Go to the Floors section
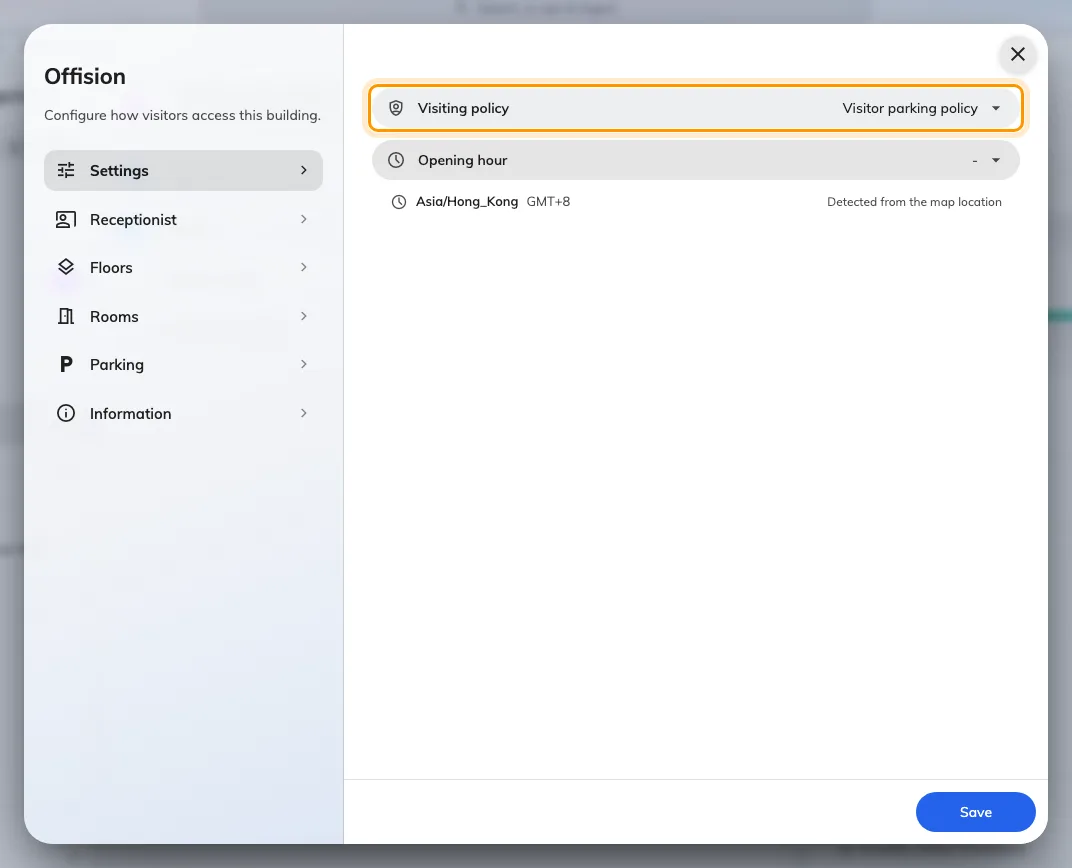The image size is (1072, 868). click(183, 267)
